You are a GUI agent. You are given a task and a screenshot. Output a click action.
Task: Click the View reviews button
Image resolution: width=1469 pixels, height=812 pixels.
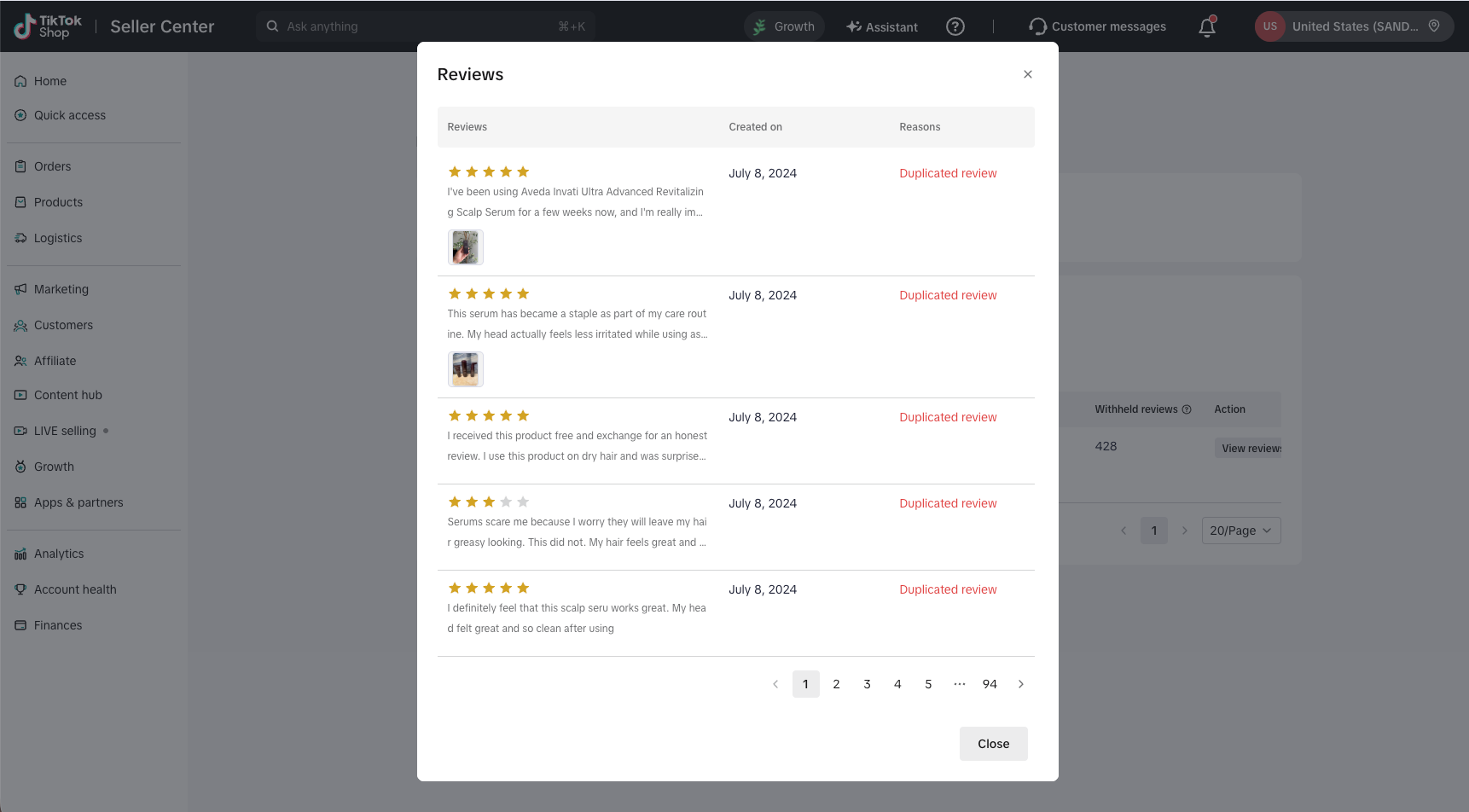coord(1248,448)
